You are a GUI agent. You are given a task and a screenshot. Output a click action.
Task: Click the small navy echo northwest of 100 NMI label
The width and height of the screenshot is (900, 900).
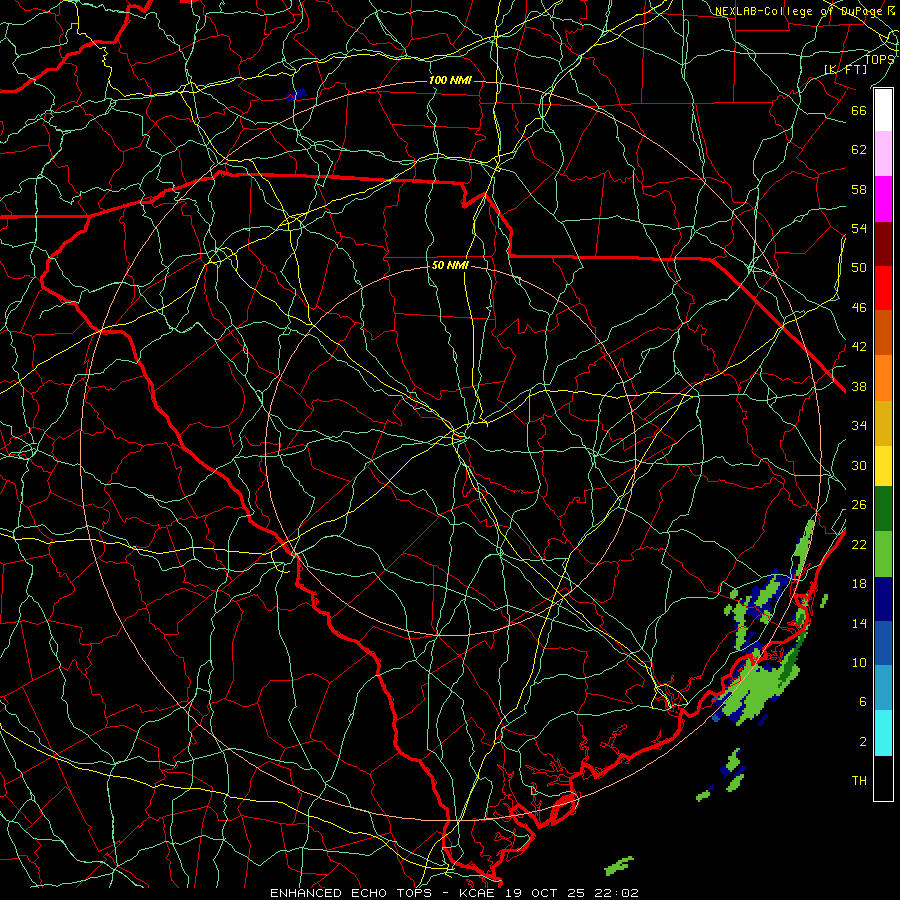pyautogui.click(x=296, y=95)
